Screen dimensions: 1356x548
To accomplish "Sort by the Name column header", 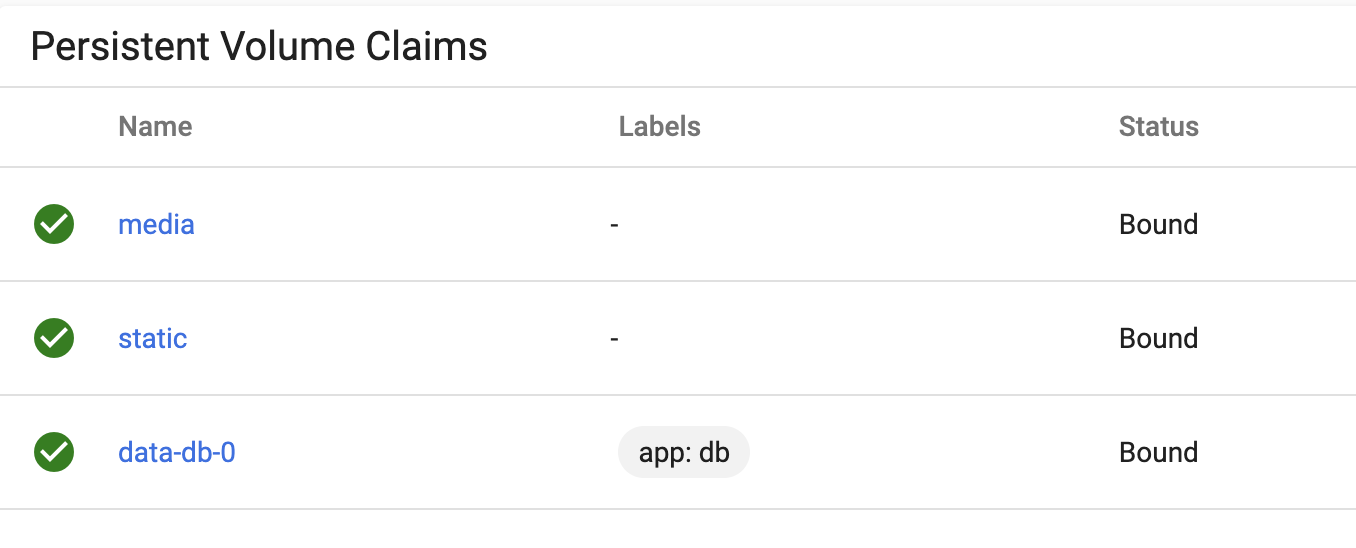I will (155, 126).
